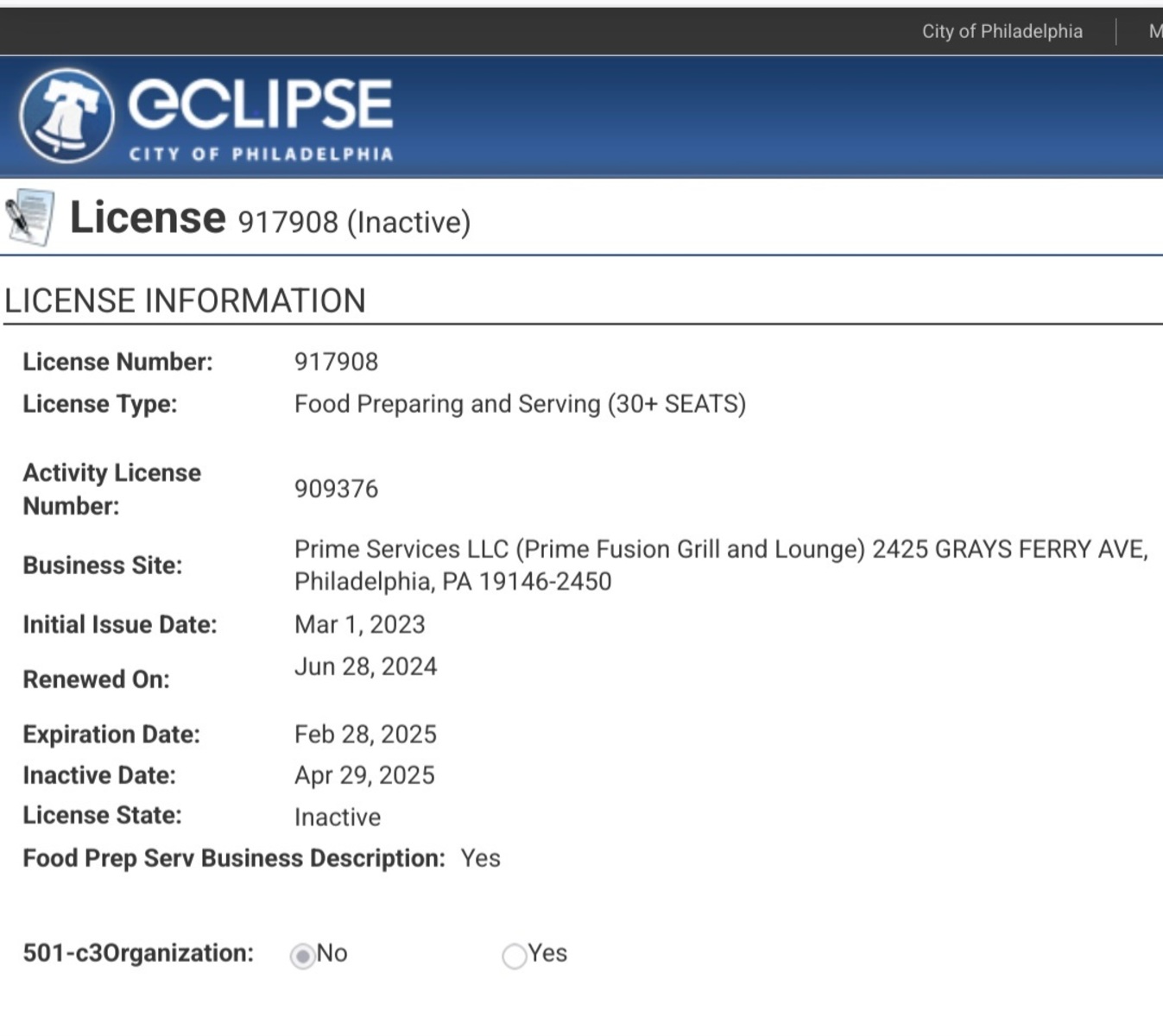Screen dimensions: 1163x1036
Task: Click the Expiration Date: label
Action: [x=111, y=734]
